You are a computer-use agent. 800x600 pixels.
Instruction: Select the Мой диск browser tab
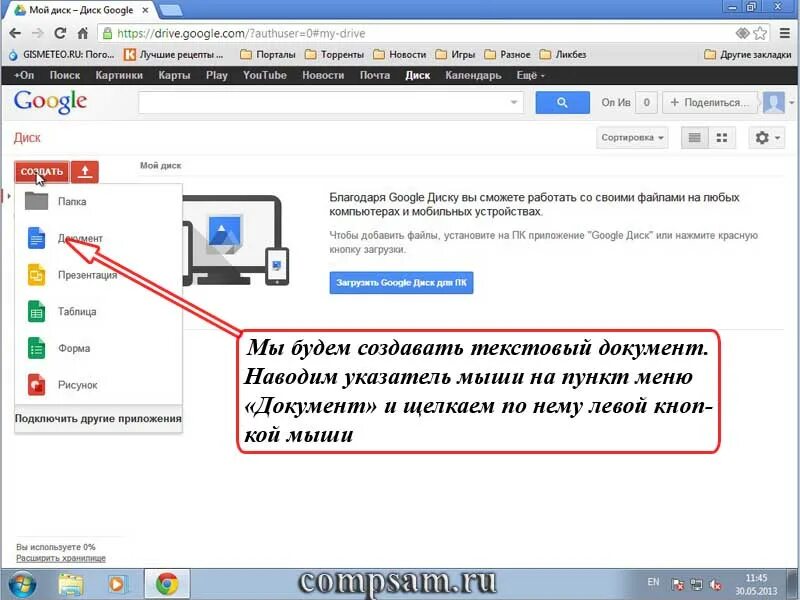81,10
